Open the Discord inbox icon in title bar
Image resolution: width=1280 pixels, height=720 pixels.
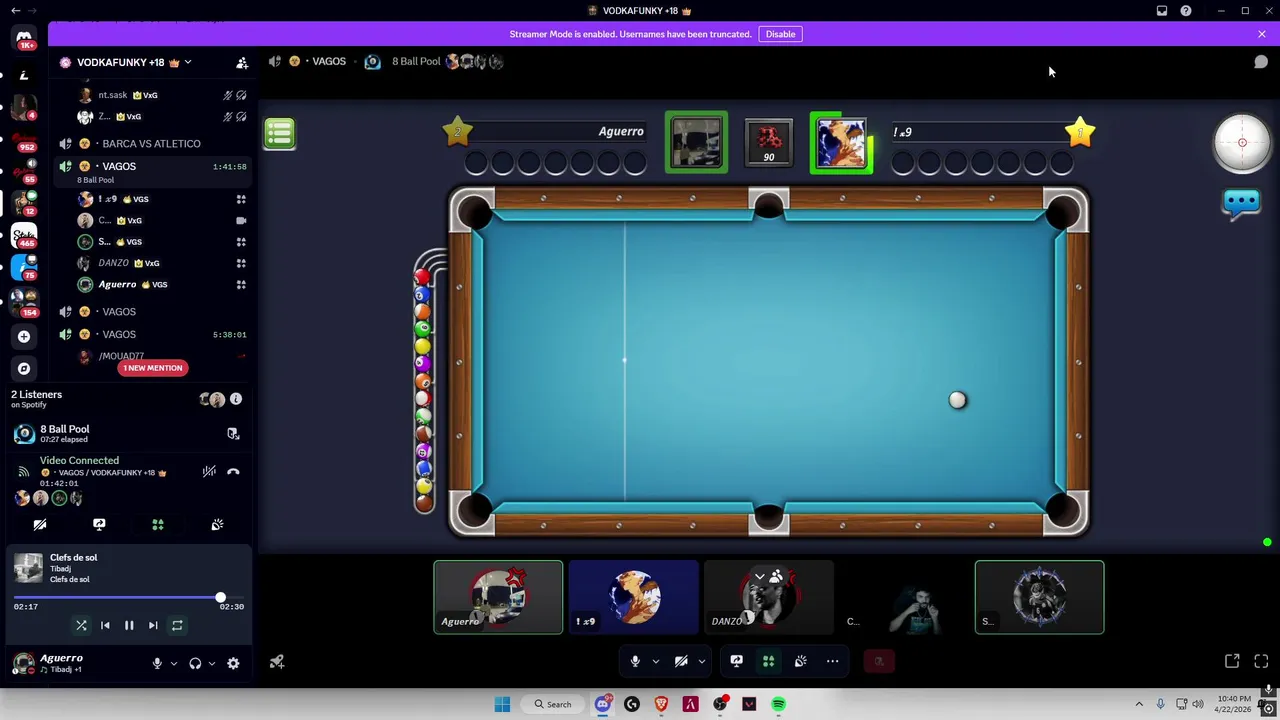point(1162,11)
